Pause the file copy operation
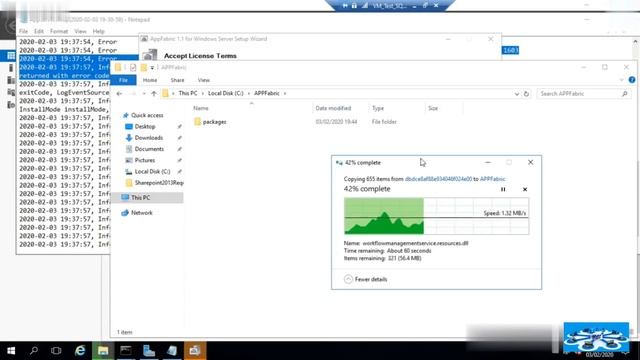Viewport: 640px width, 360px height. tap(503, 189)
